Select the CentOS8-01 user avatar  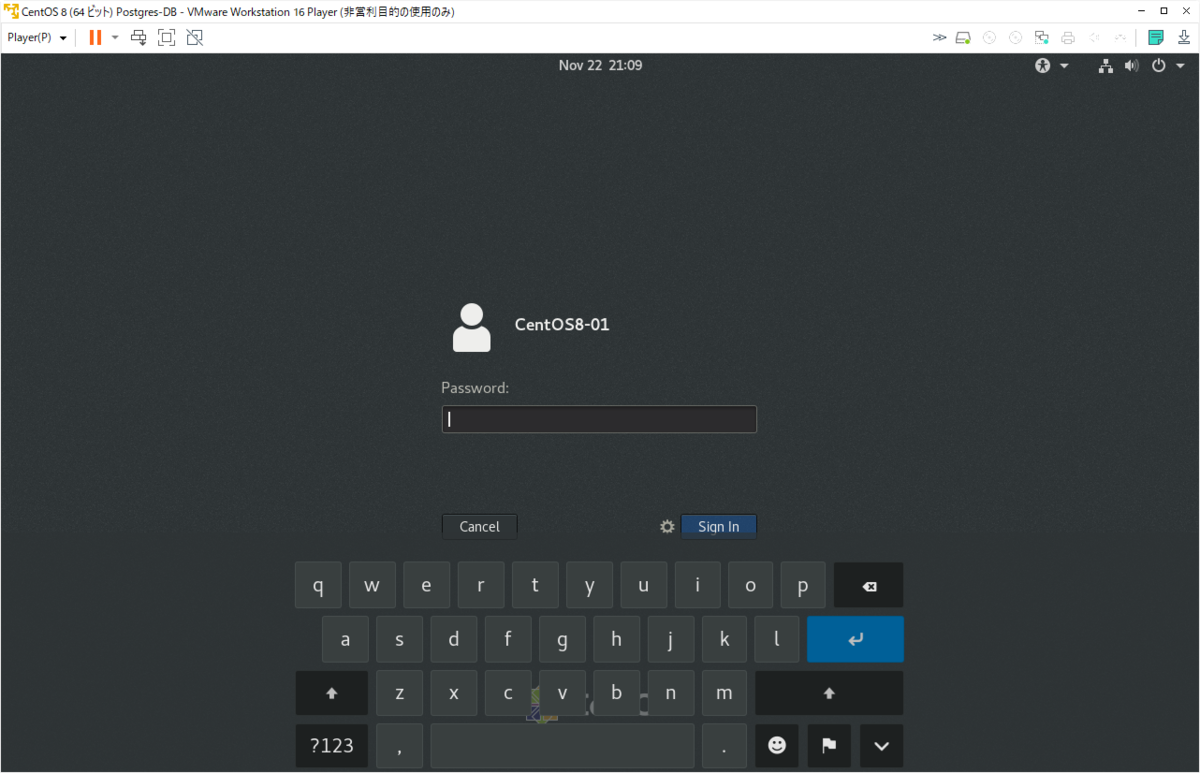(x=472, y=327)
